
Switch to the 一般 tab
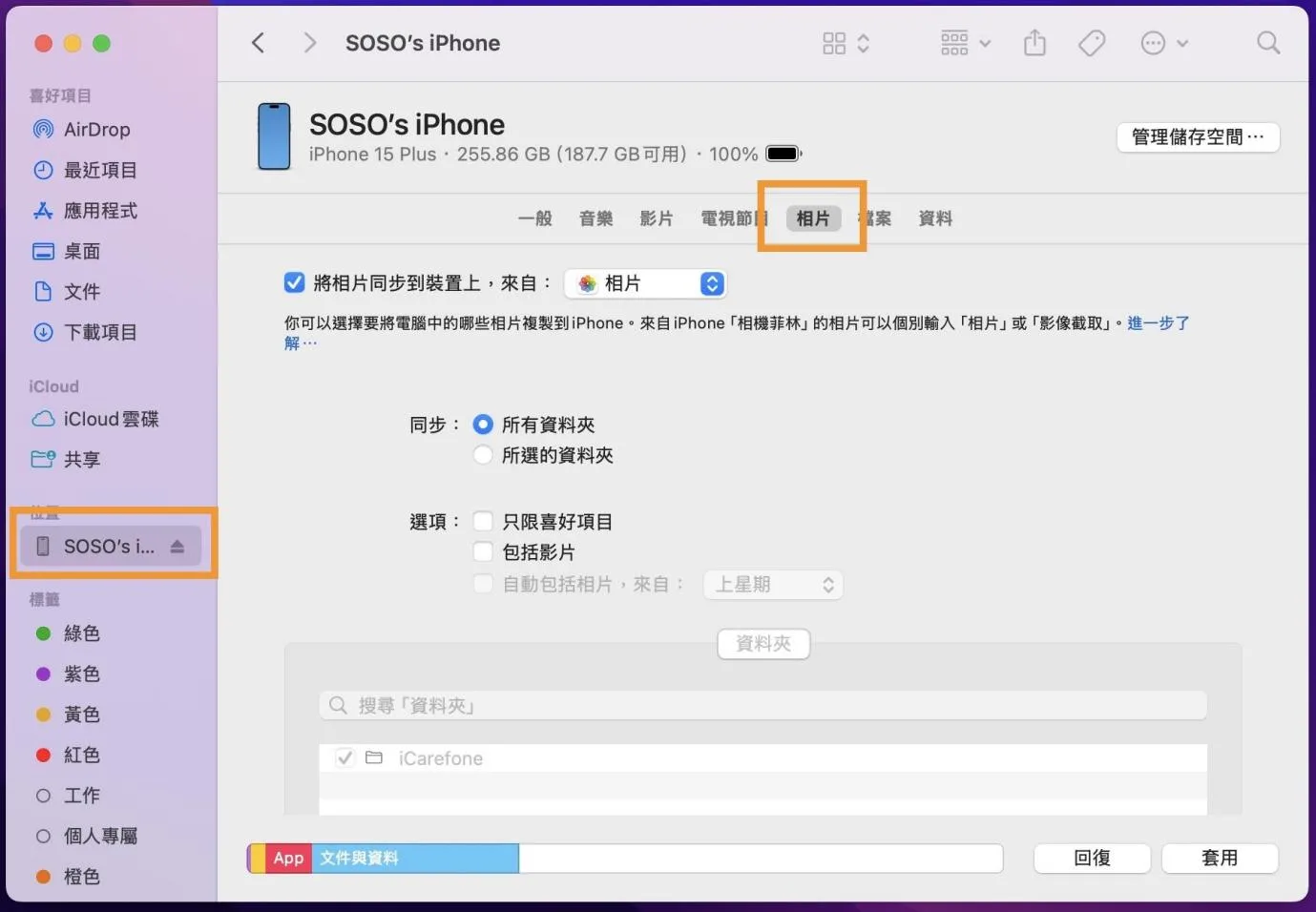535,218
